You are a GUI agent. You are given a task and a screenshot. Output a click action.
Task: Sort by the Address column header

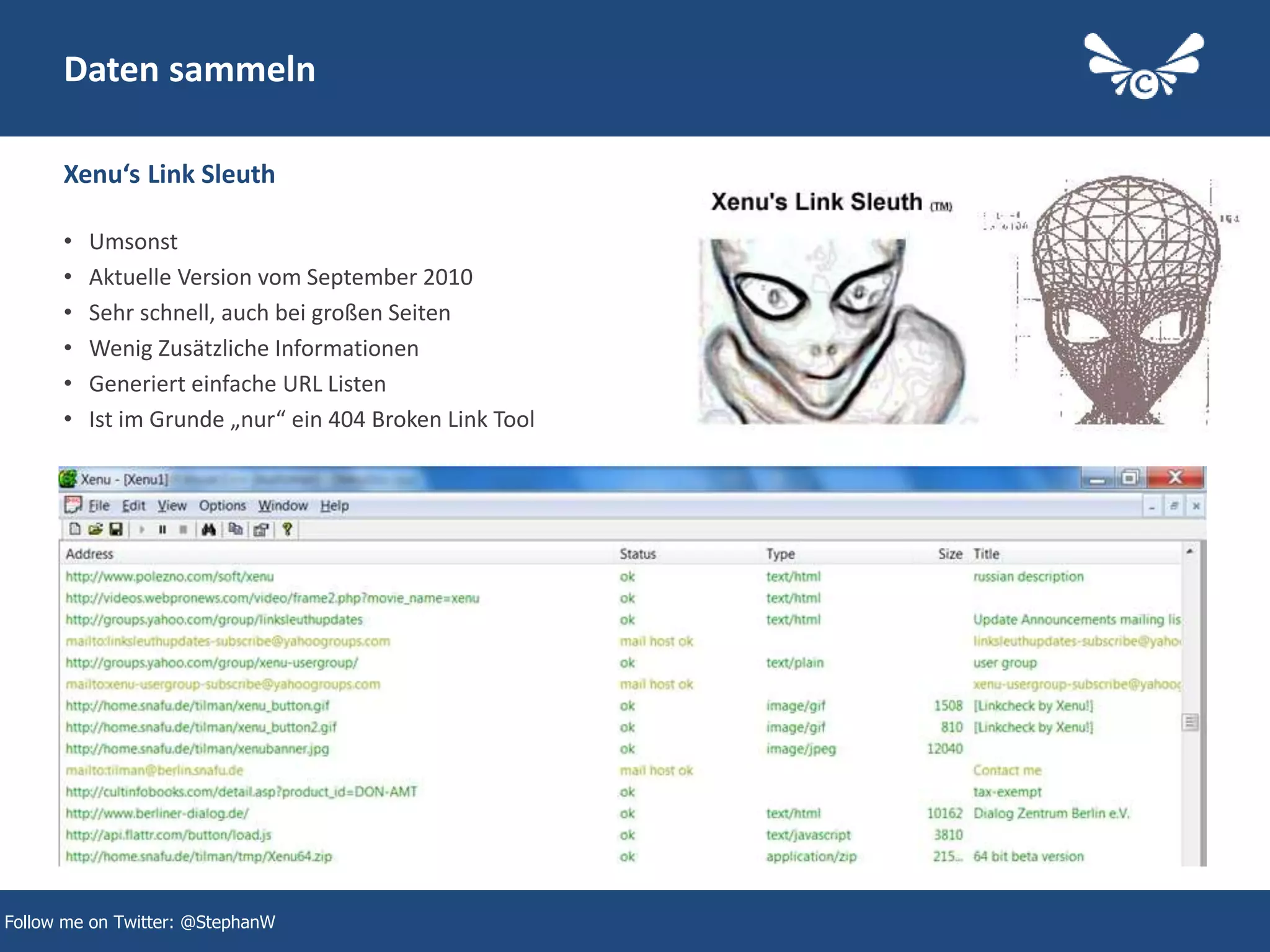click(x=89, y=553)
